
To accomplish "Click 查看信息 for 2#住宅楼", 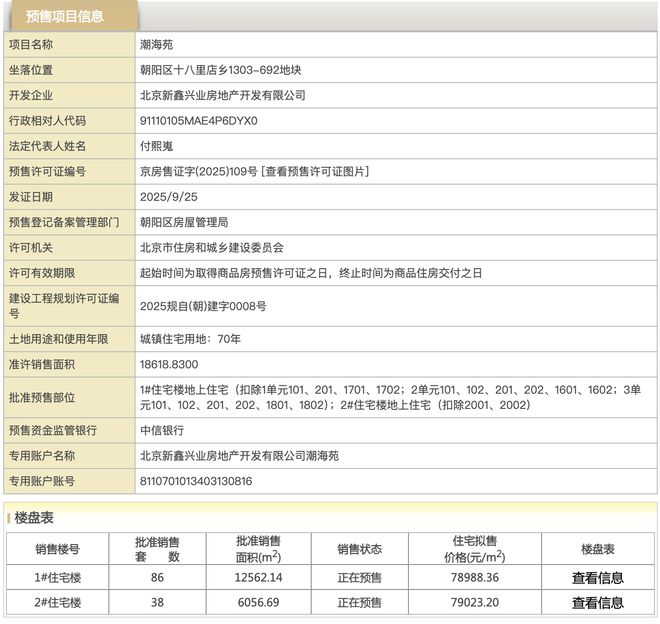I will coord(597,602).
